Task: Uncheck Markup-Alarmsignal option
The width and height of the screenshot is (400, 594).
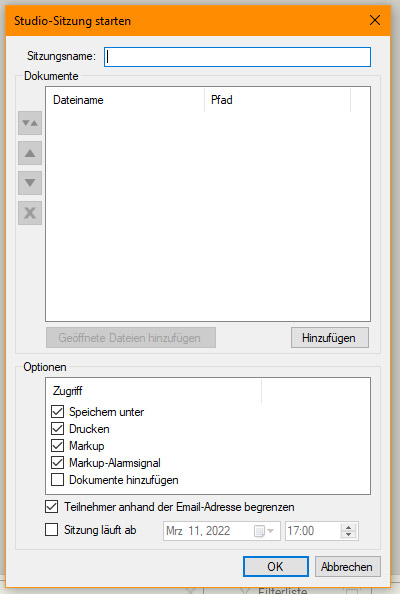Action: click(58, 463)
